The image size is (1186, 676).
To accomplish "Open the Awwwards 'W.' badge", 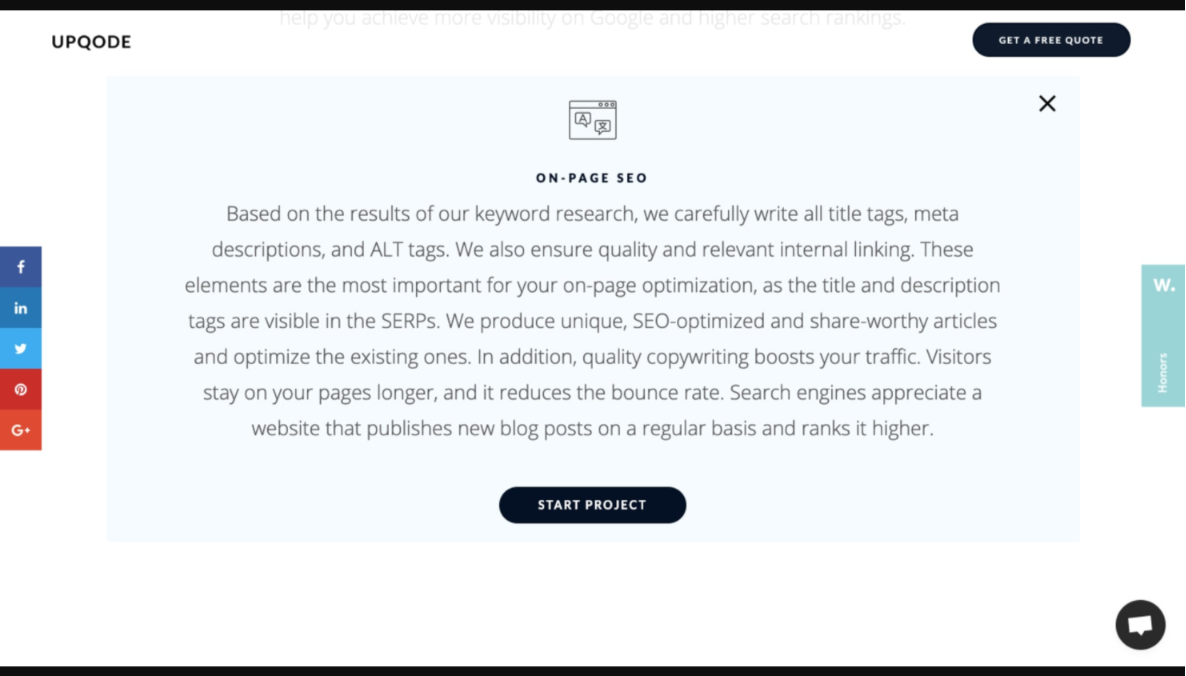I will 1163,285.
